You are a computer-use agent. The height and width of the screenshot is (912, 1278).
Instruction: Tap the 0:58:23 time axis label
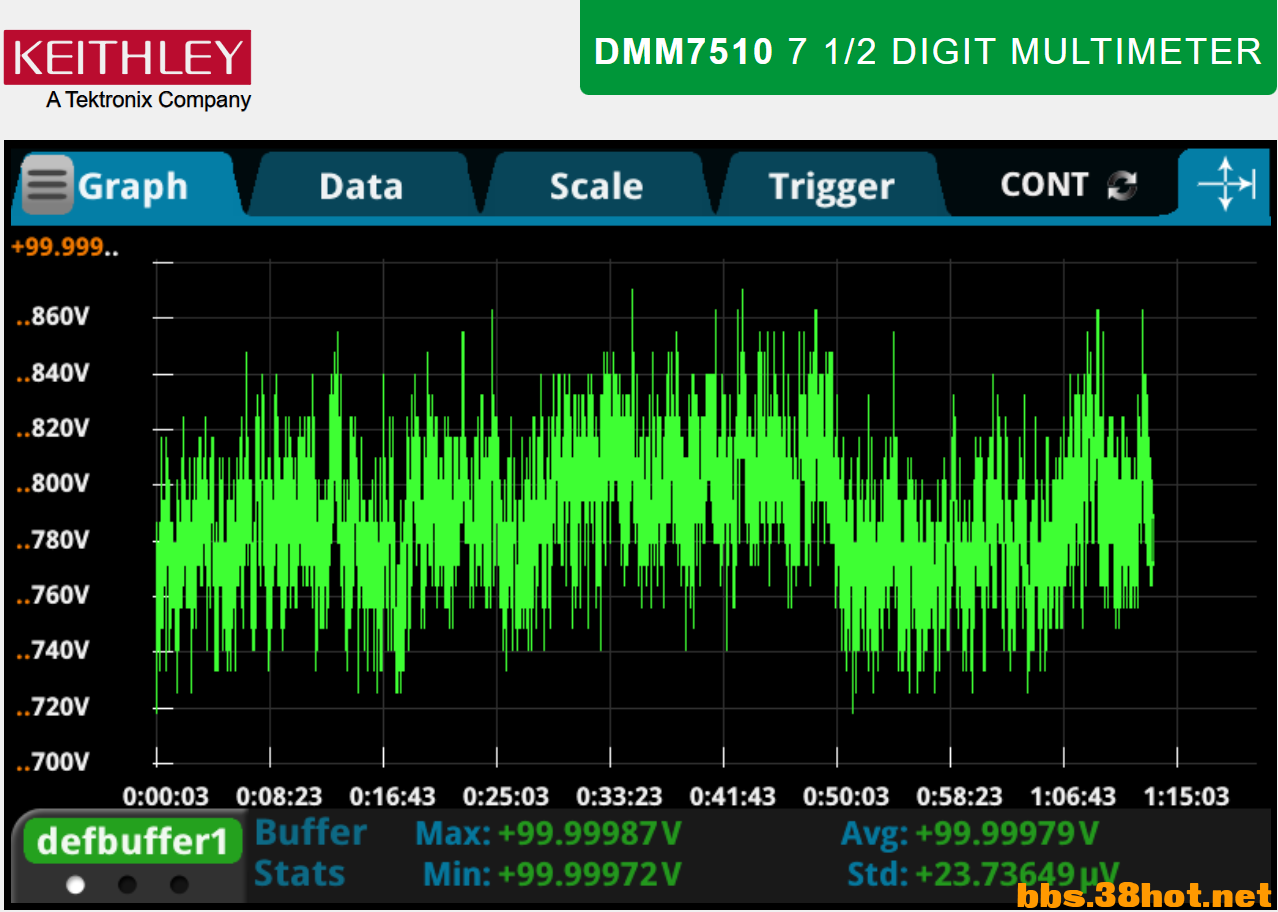coord(960,796)
